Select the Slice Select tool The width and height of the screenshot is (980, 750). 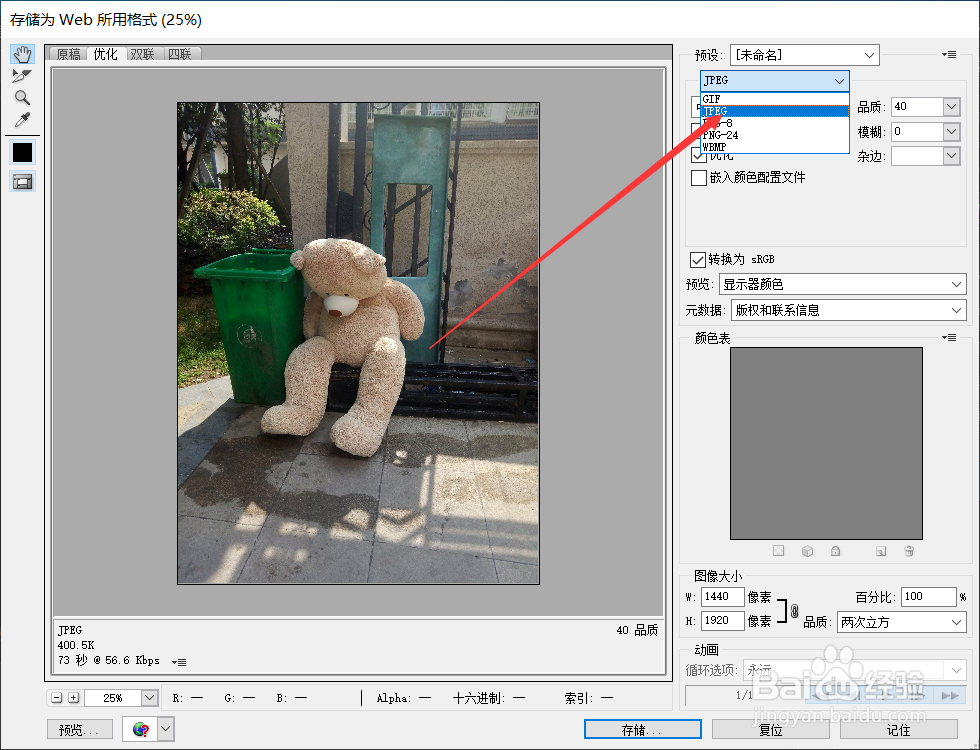pyautogui.click(x=21, y=76)
